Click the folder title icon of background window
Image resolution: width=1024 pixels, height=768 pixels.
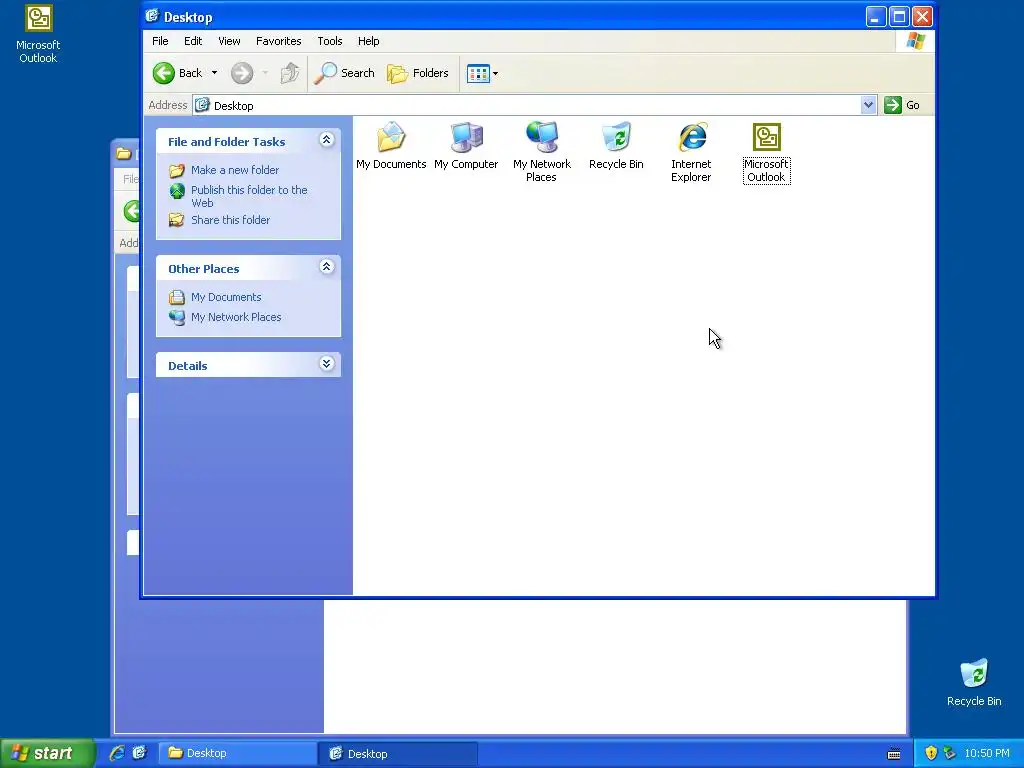click(x=123, y=153)
